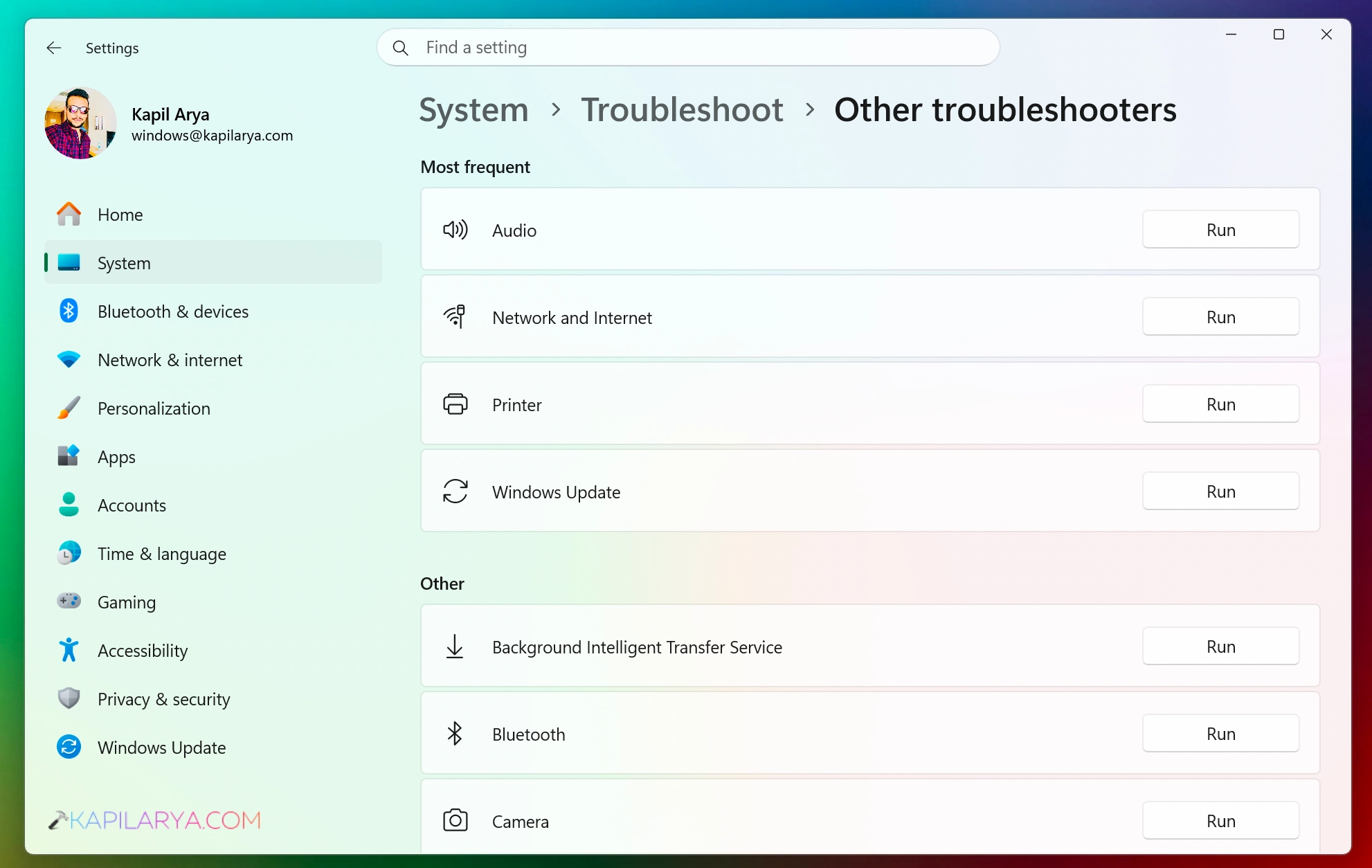The width and height of the screenshot is (1372, 868).
Task: Run the Audio troubleshooter
Action: pyautogui.click(x=1220, y=230)
